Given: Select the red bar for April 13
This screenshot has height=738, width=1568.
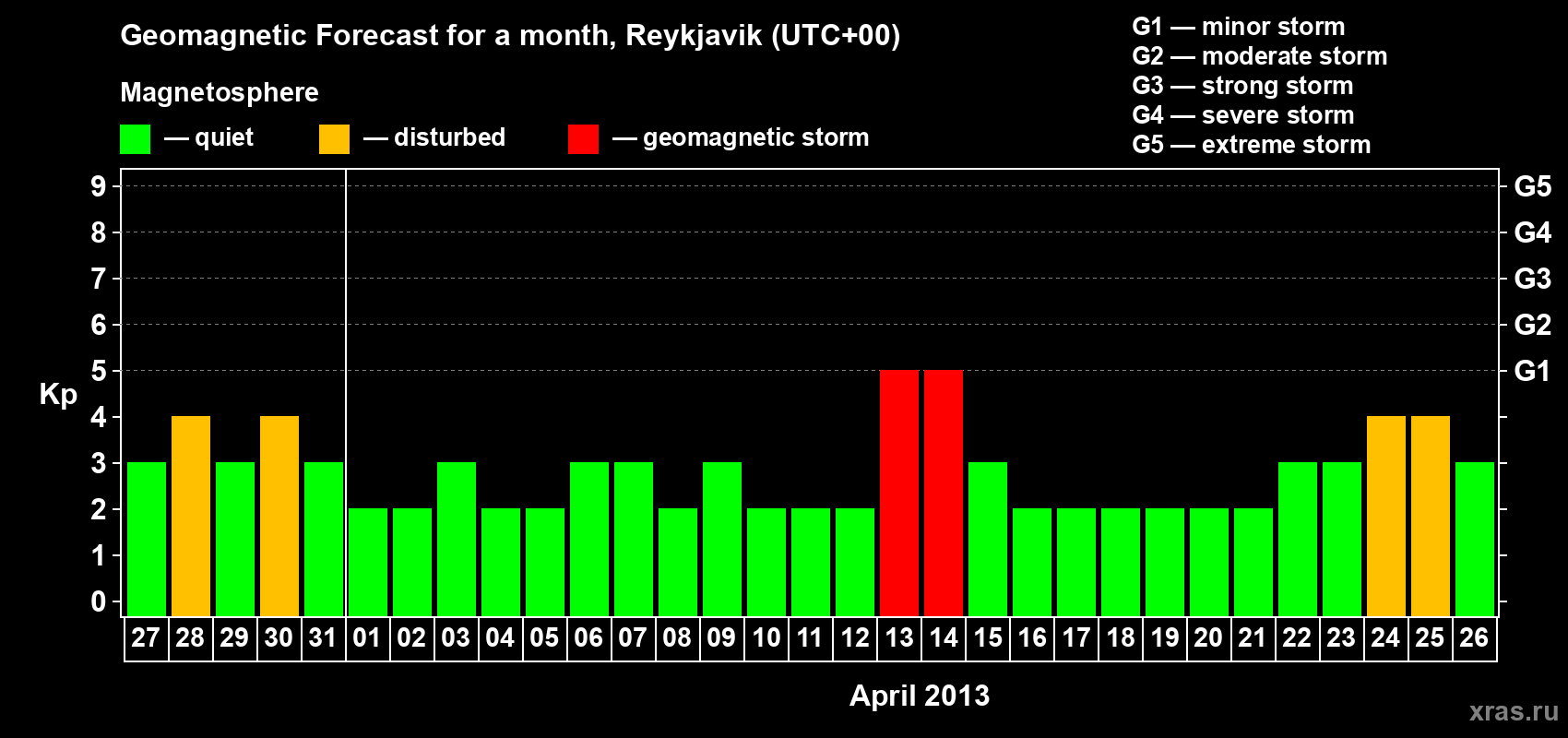Looking at the screenshot, I should (x=899, y=493).
